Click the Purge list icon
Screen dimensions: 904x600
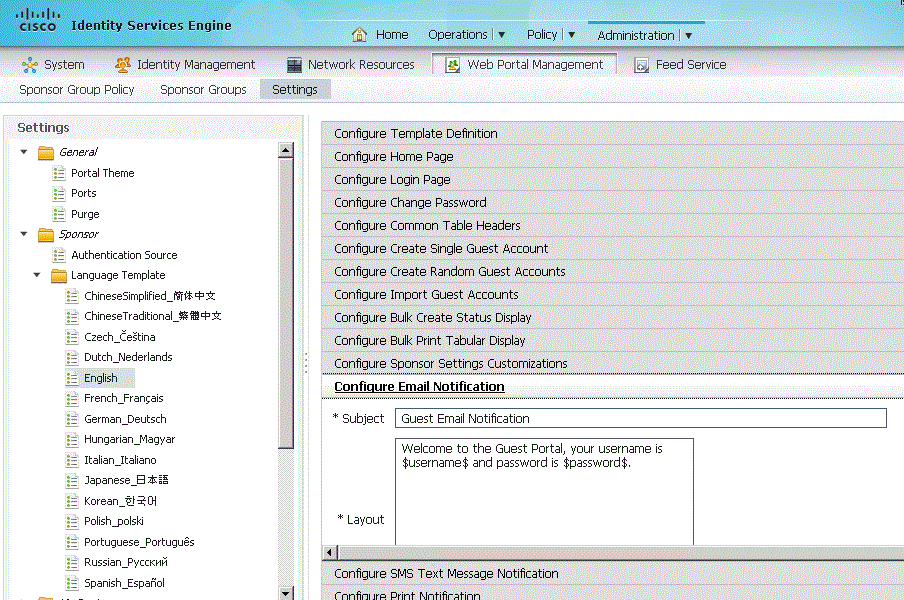(x=59, y=214)
